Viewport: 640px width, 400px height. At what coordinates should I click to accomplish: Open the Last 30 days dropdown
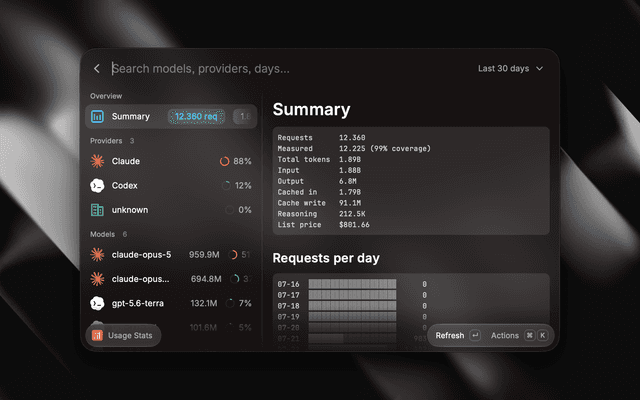click(510, 69)
